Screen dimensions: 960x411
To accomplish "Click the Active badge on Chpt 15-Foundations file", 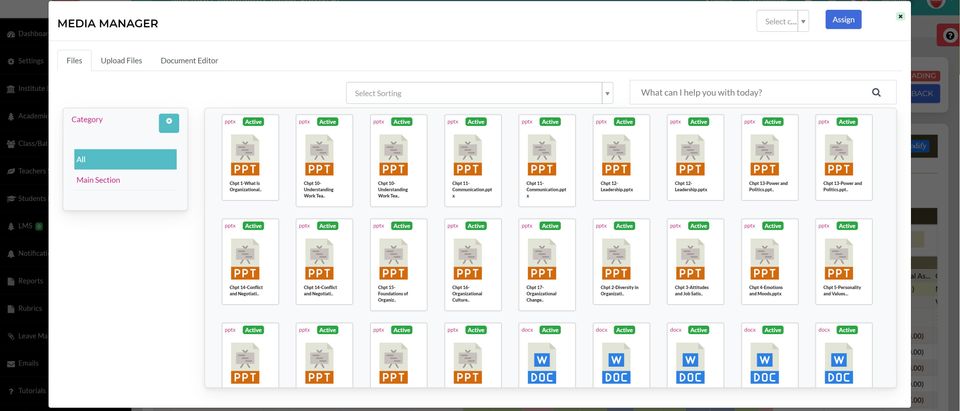I will 402,226.
